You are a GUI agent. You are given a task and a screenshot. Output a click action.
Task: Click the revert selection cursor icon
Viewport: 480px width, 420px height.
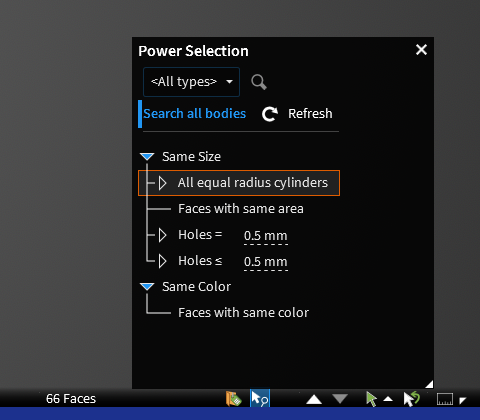[x=412, y=399]
